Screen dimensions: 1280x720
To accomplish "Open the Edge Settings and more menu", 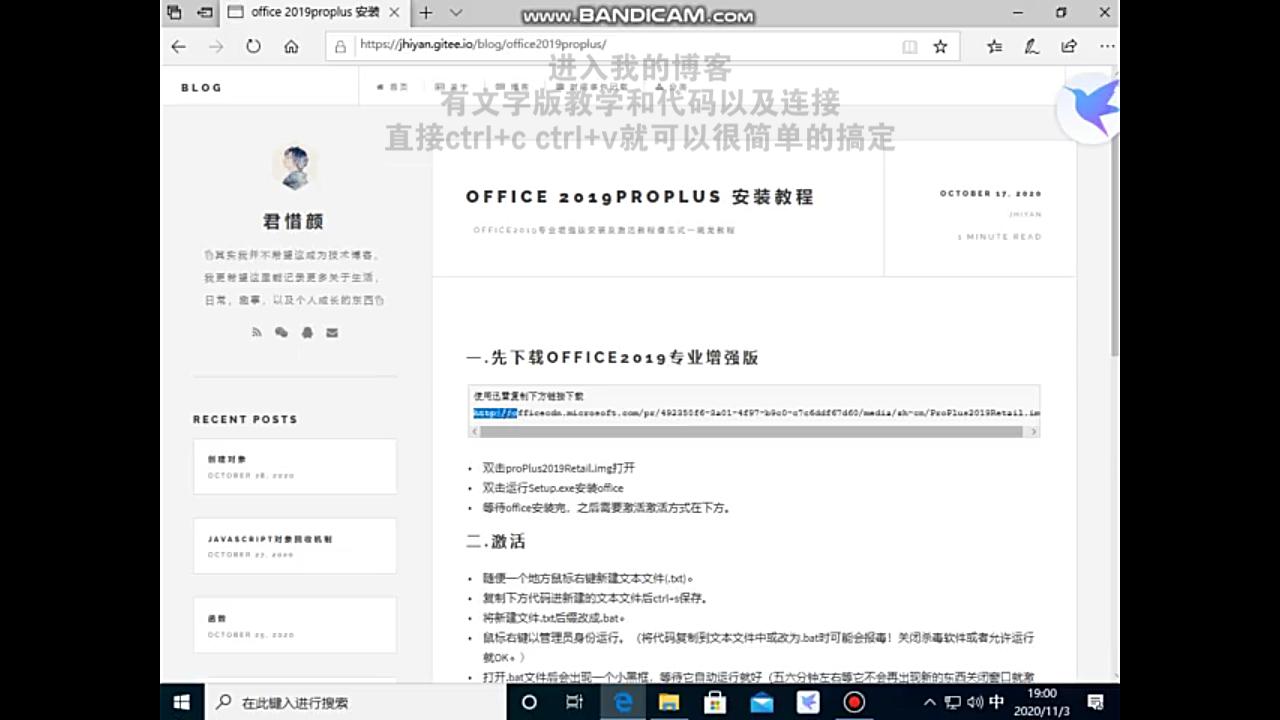I will [1107, 46].
